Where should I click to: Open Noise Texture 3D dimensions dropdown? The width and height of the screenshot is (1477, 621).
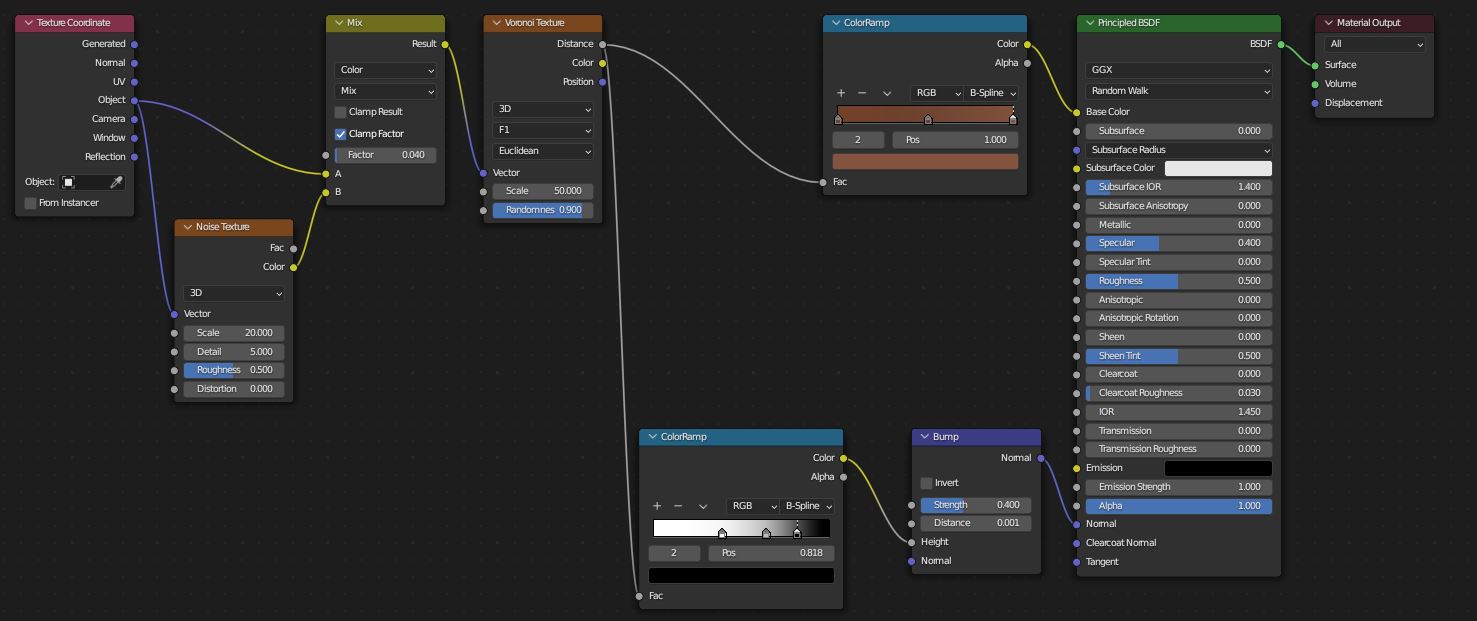[234, 293]
